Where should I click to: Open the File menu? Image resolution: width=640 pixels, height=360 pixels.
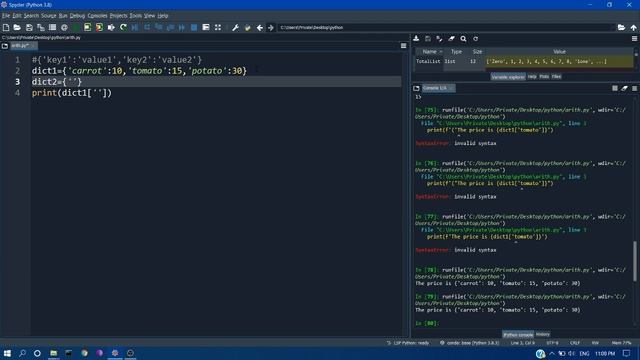[6, 16]
